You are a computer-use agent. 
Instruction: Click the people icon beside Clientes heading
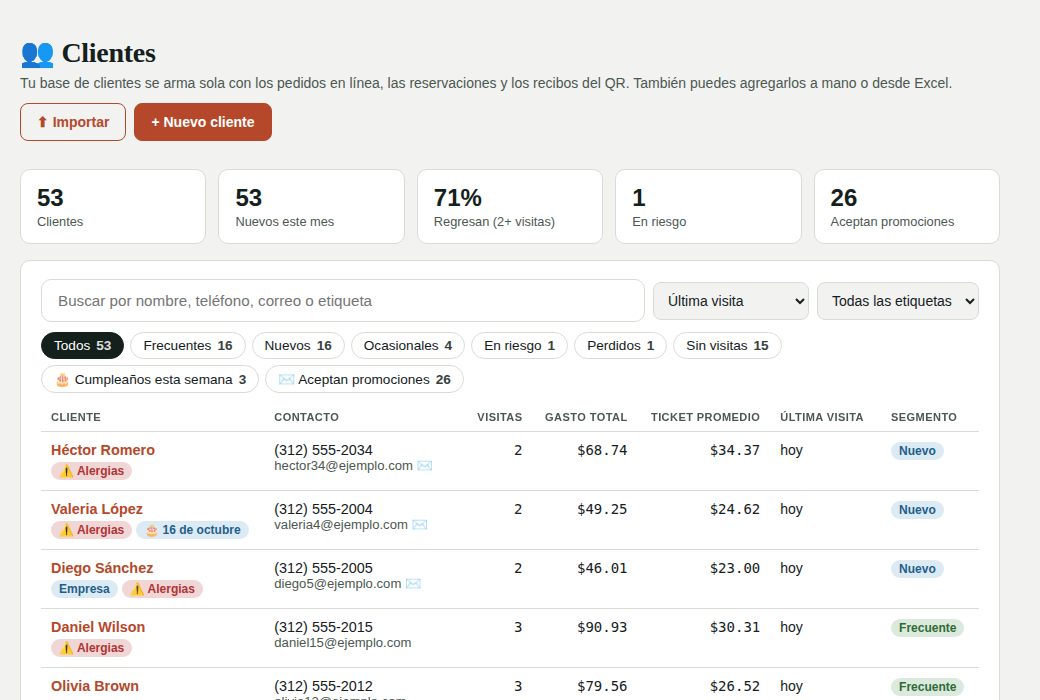[37, 54]
